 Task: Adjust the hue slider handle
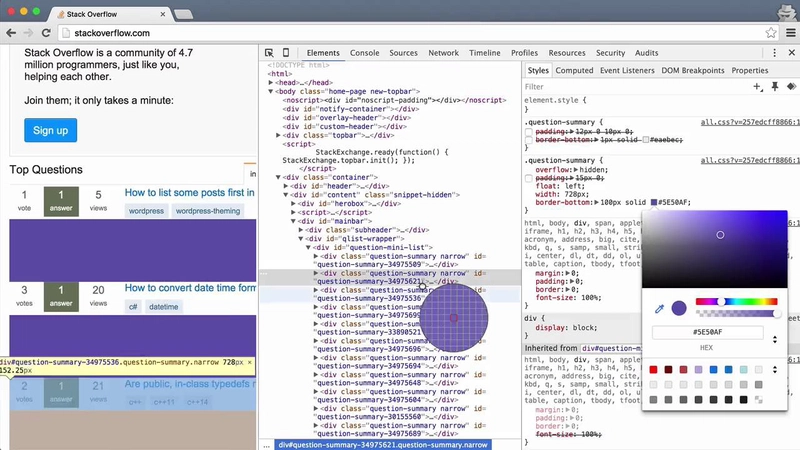721,302
